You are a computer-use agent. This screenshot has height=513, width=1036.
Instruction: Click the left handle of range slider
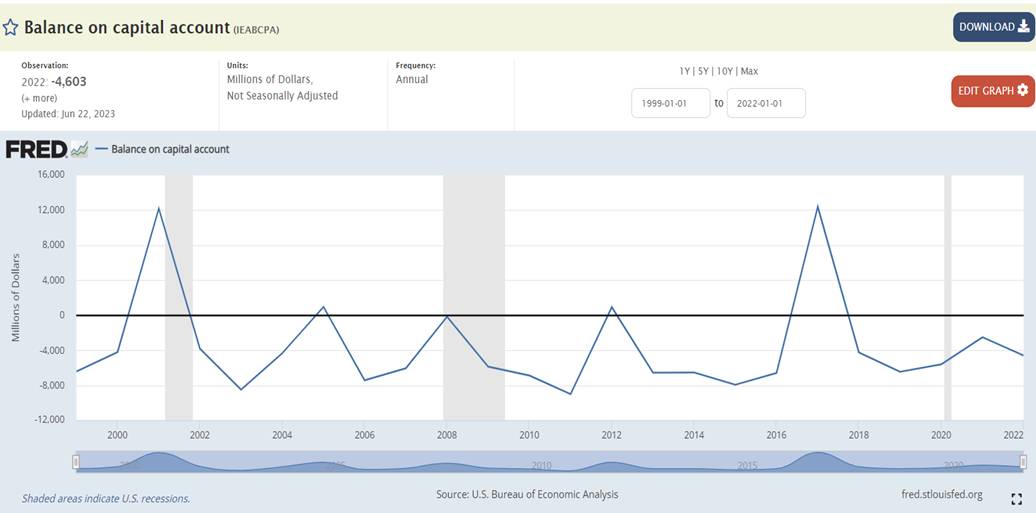pos(75,461)
